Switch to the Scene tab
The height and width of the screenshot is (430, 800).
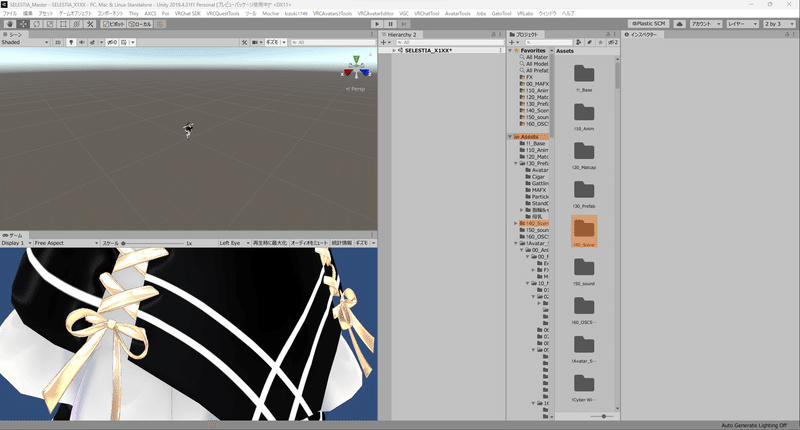(x=12, y=34)
